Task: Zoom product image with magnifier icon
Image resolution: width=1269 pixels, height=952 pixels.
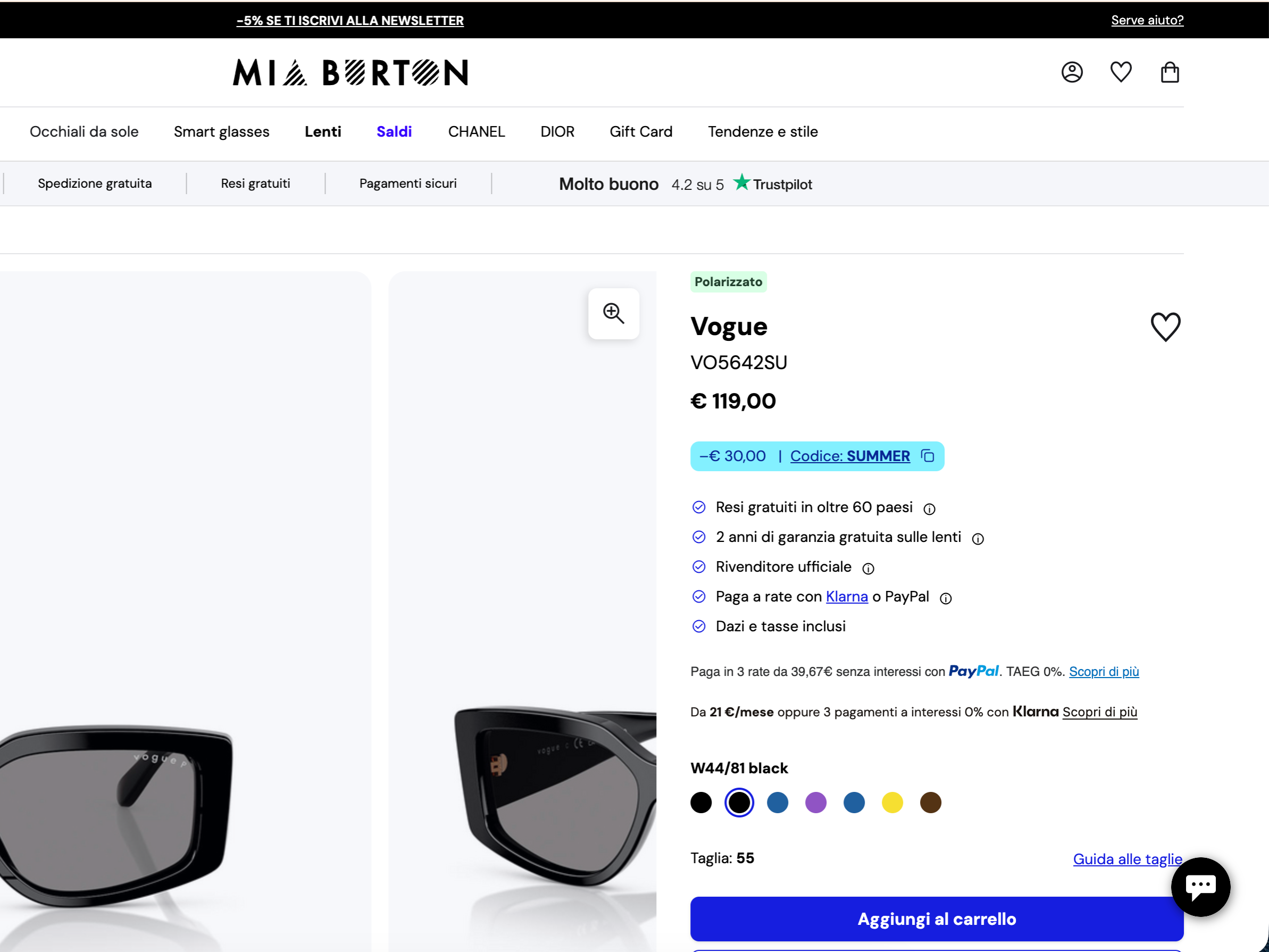Action: coord(613,313)
